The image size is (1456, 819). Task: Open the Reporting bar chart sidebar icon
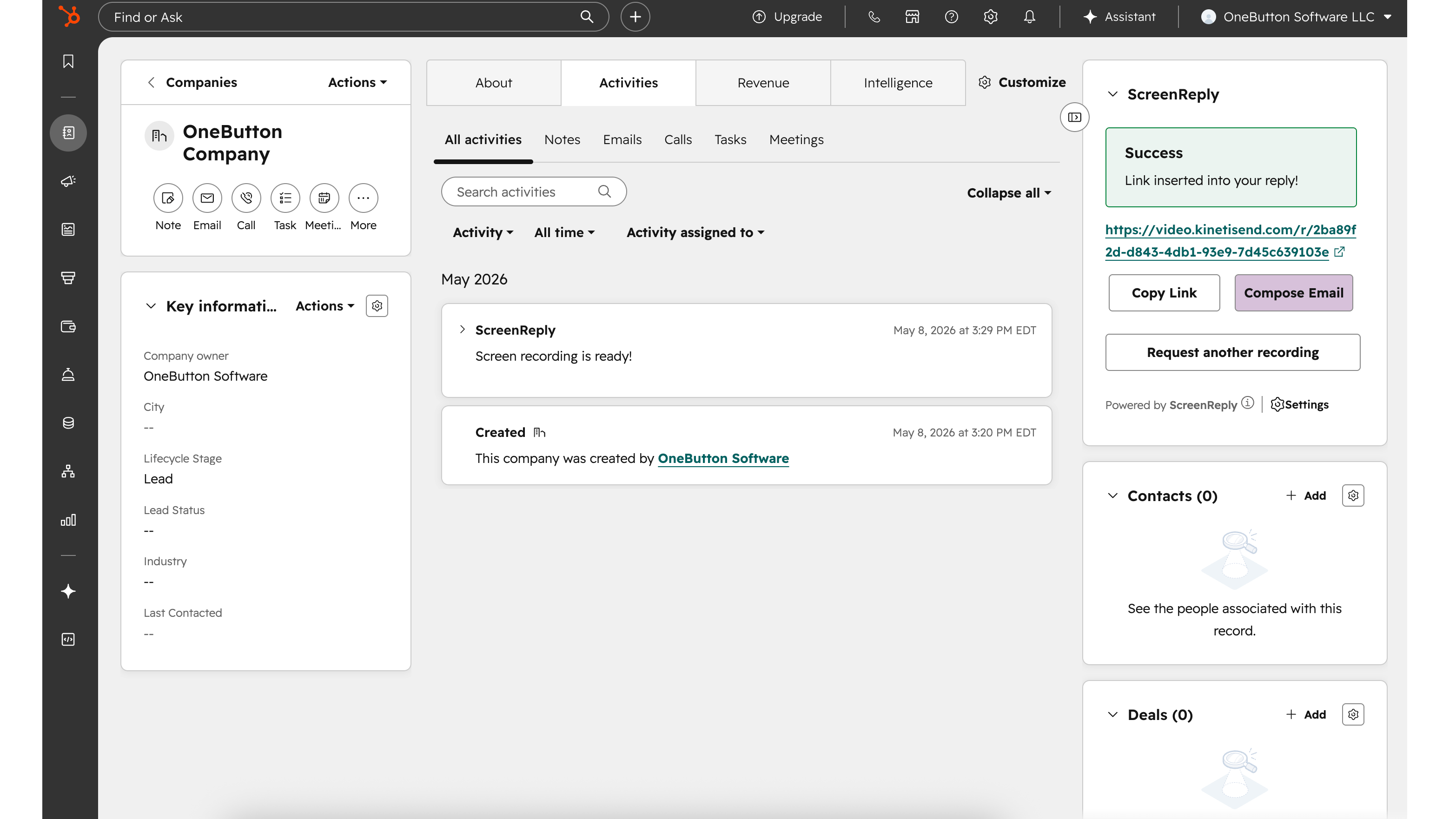point(68,520)
